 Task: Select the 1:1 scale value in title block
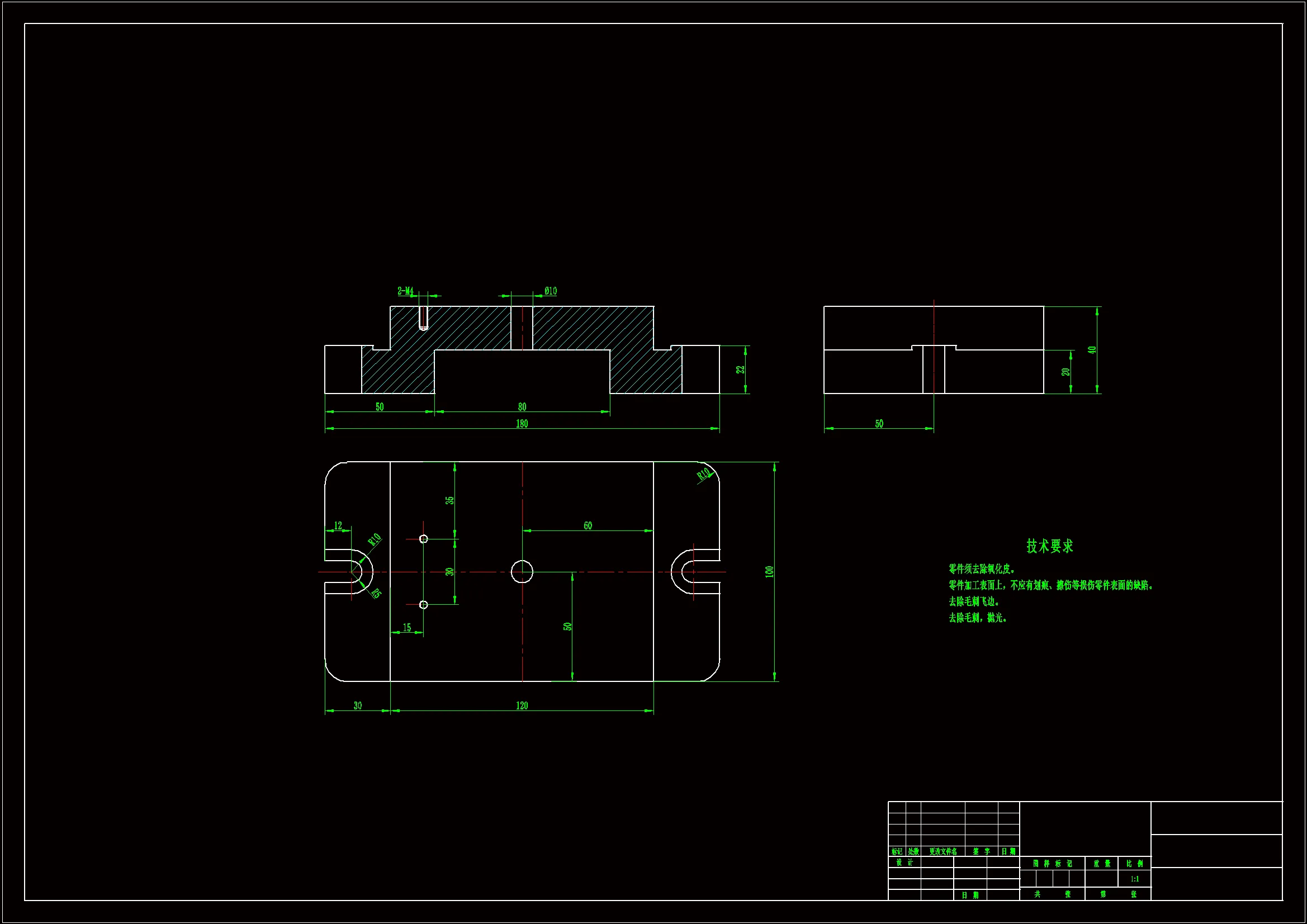1134,879
